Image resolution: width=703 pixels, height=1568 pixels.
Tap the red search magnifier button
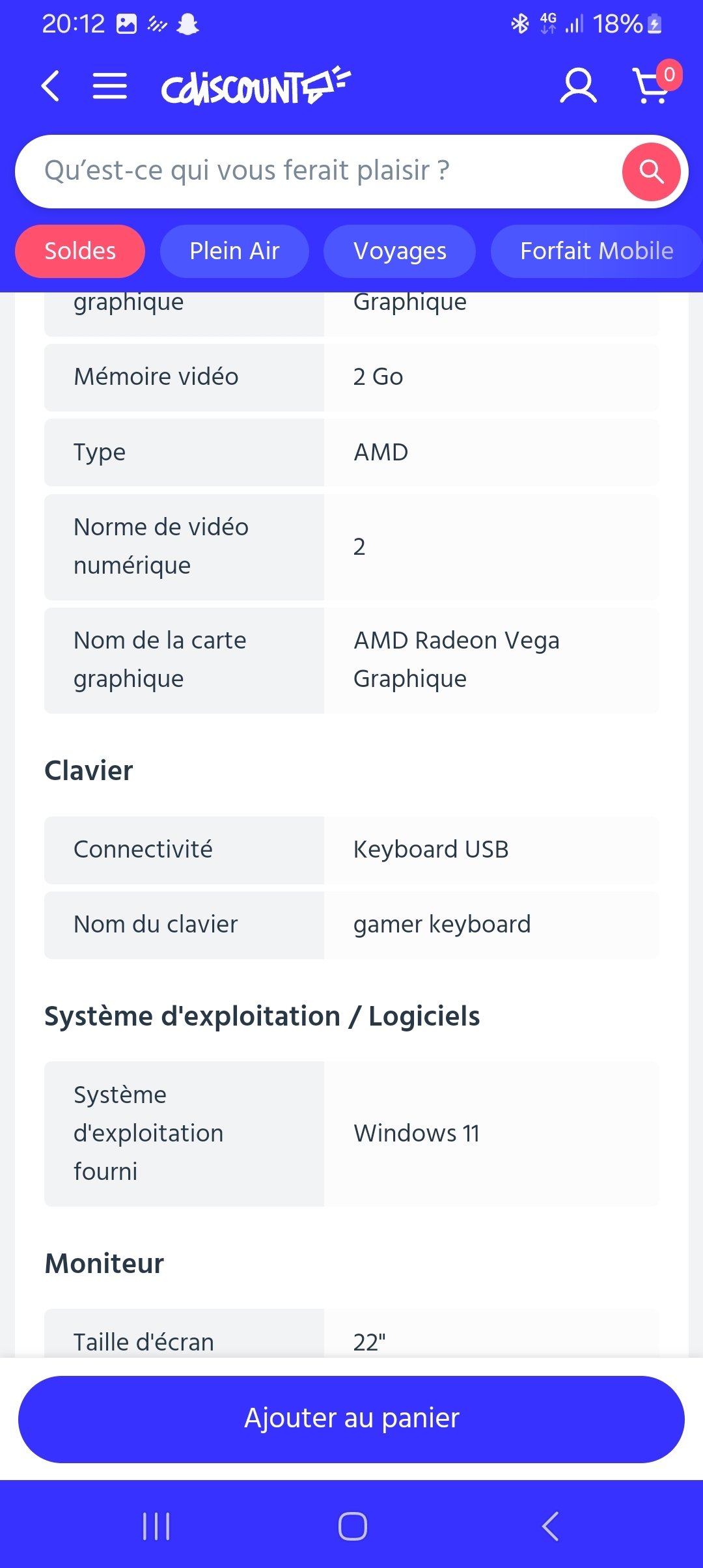651,172
